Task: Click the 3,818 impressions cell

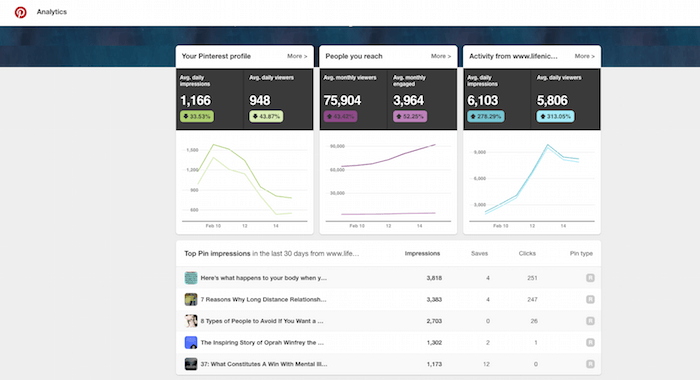Action: tap(434, 278)
